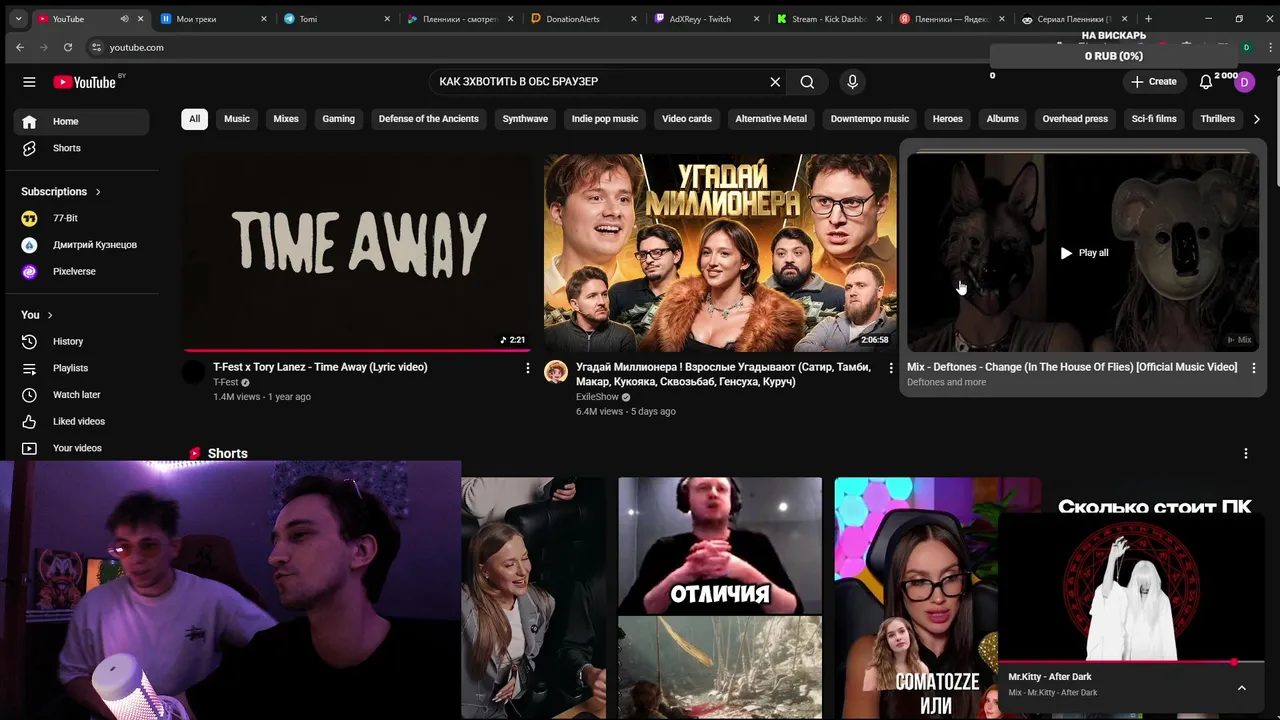Open Угадай Миллионера video thumbnail
The width and height of the screenshot is (1280, 720).
[x=720, y=252]
